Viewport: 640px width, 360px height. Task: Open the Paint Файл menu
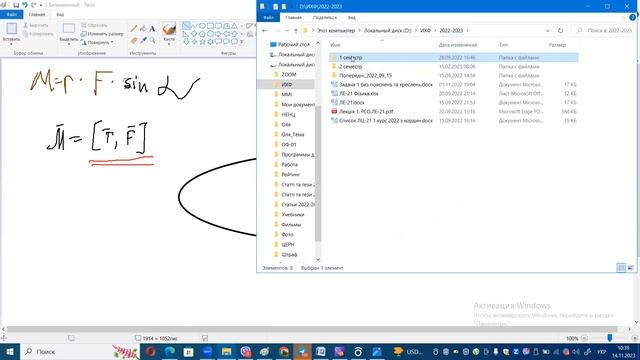pos(11,14)
